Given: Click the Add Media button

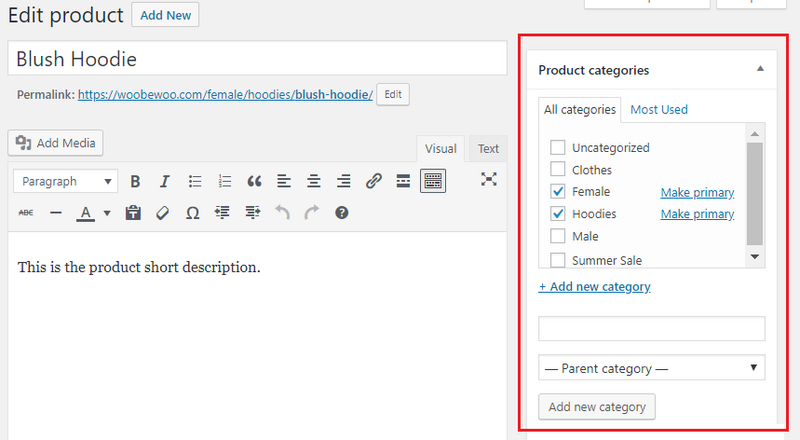Looking at the screenshot, I should coord(56,143).
